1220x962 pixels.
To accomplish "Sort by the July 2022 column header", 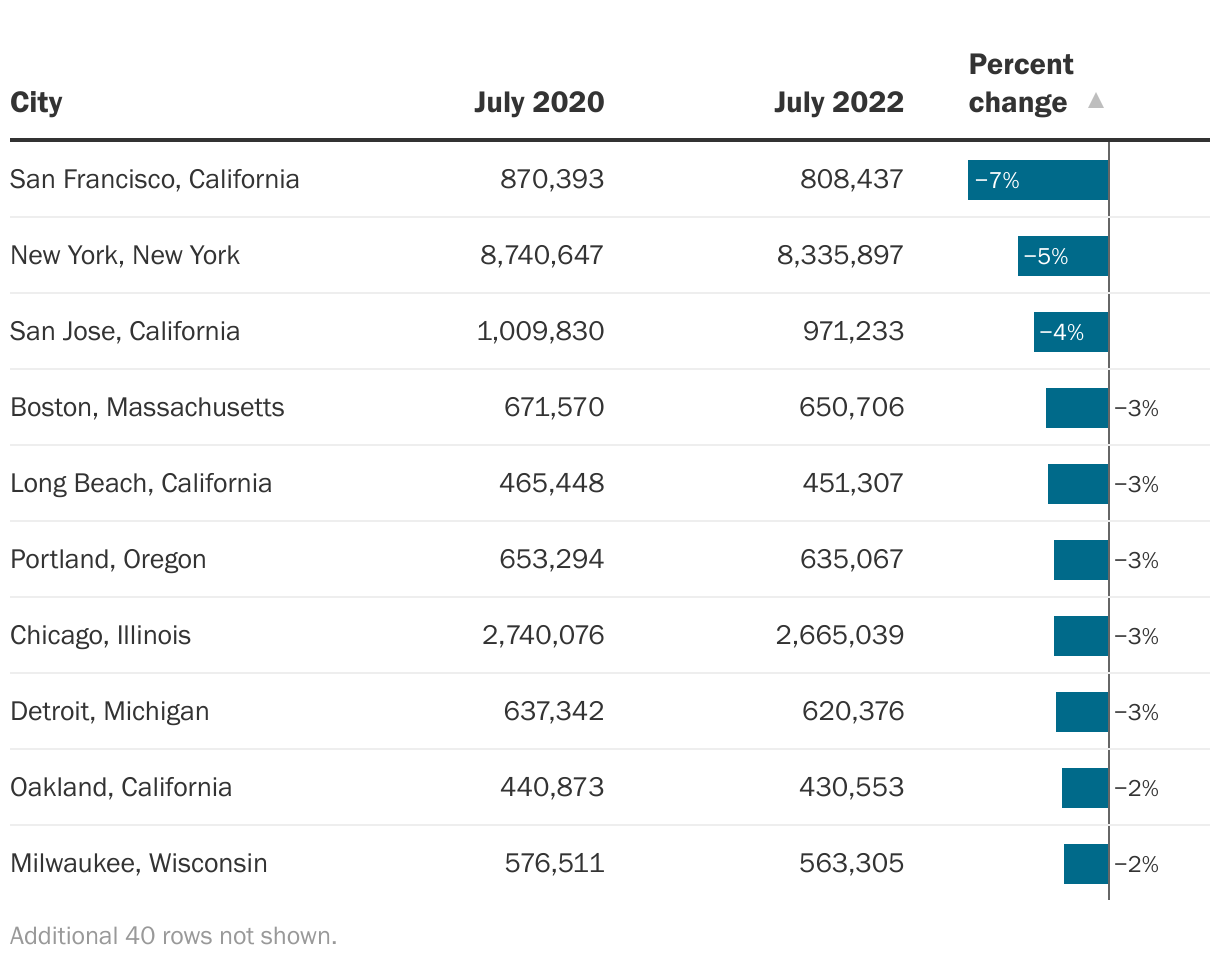I will point(838,102).
